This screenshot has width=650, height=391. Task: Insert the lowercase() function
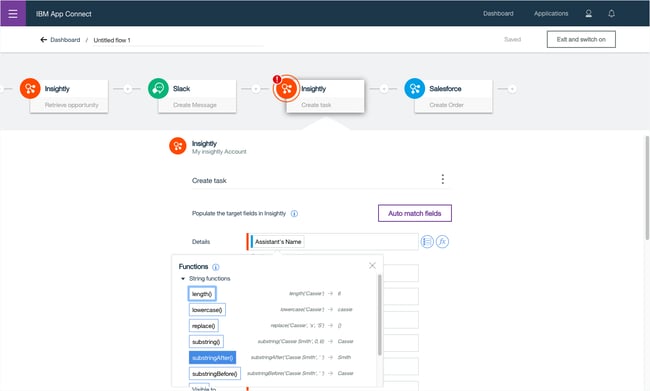[x=207, y=310]
